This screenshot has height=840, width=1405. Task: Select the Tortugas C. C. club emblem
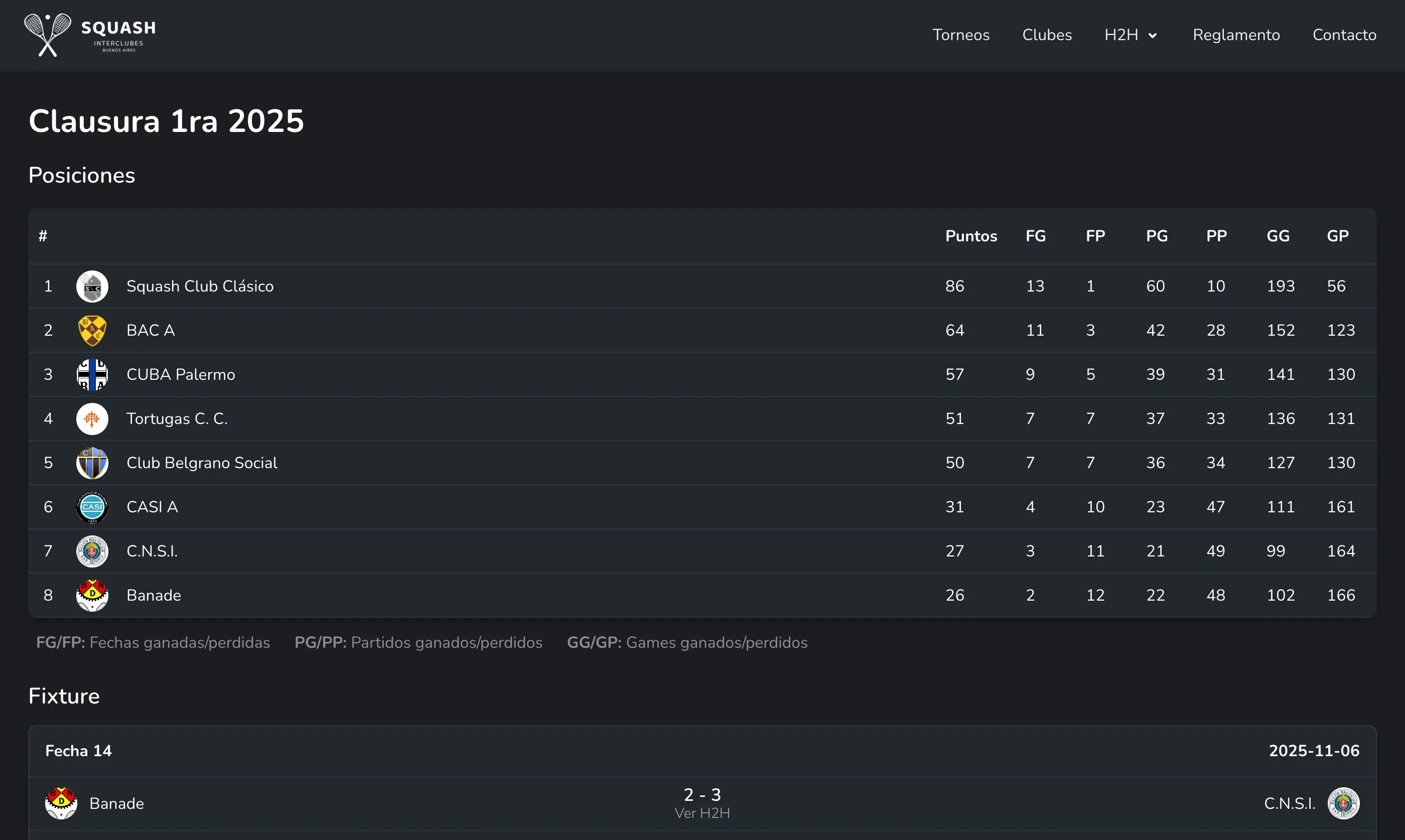click(92, 418)
